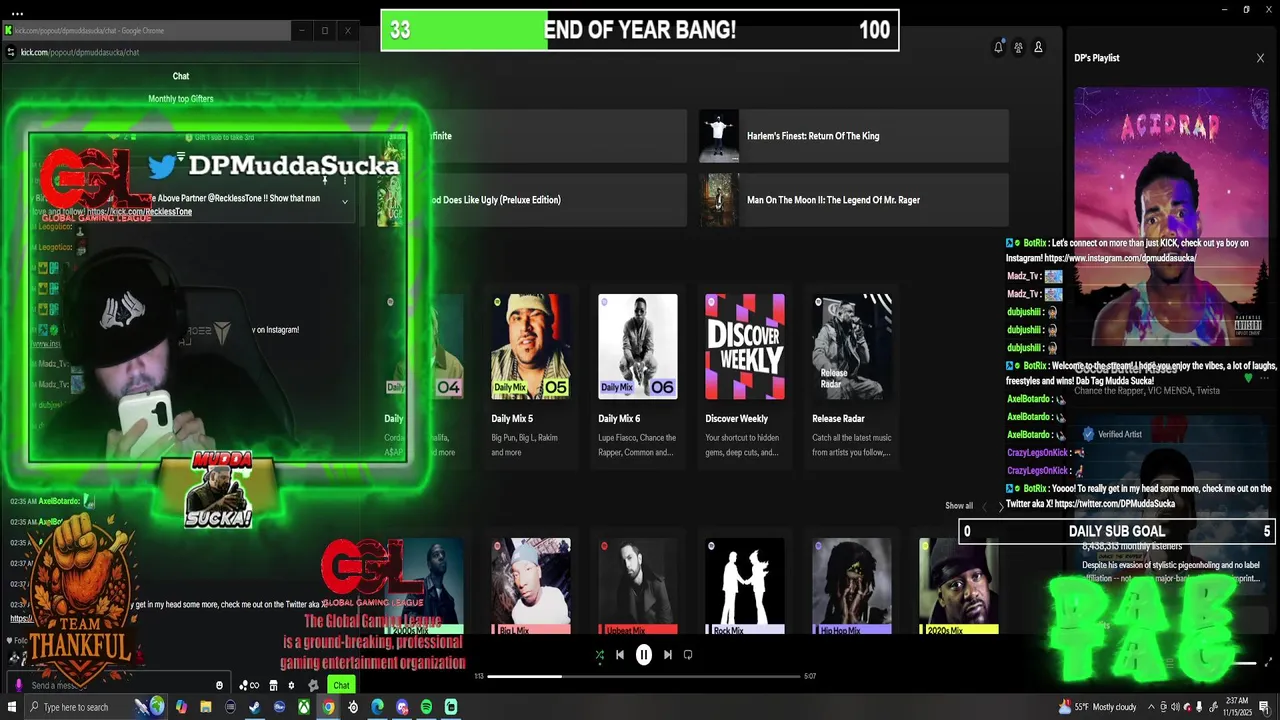The image size is (1280, 720).
Task: Open the Daily Mix 5 card
Action: (x=531, y=376)
